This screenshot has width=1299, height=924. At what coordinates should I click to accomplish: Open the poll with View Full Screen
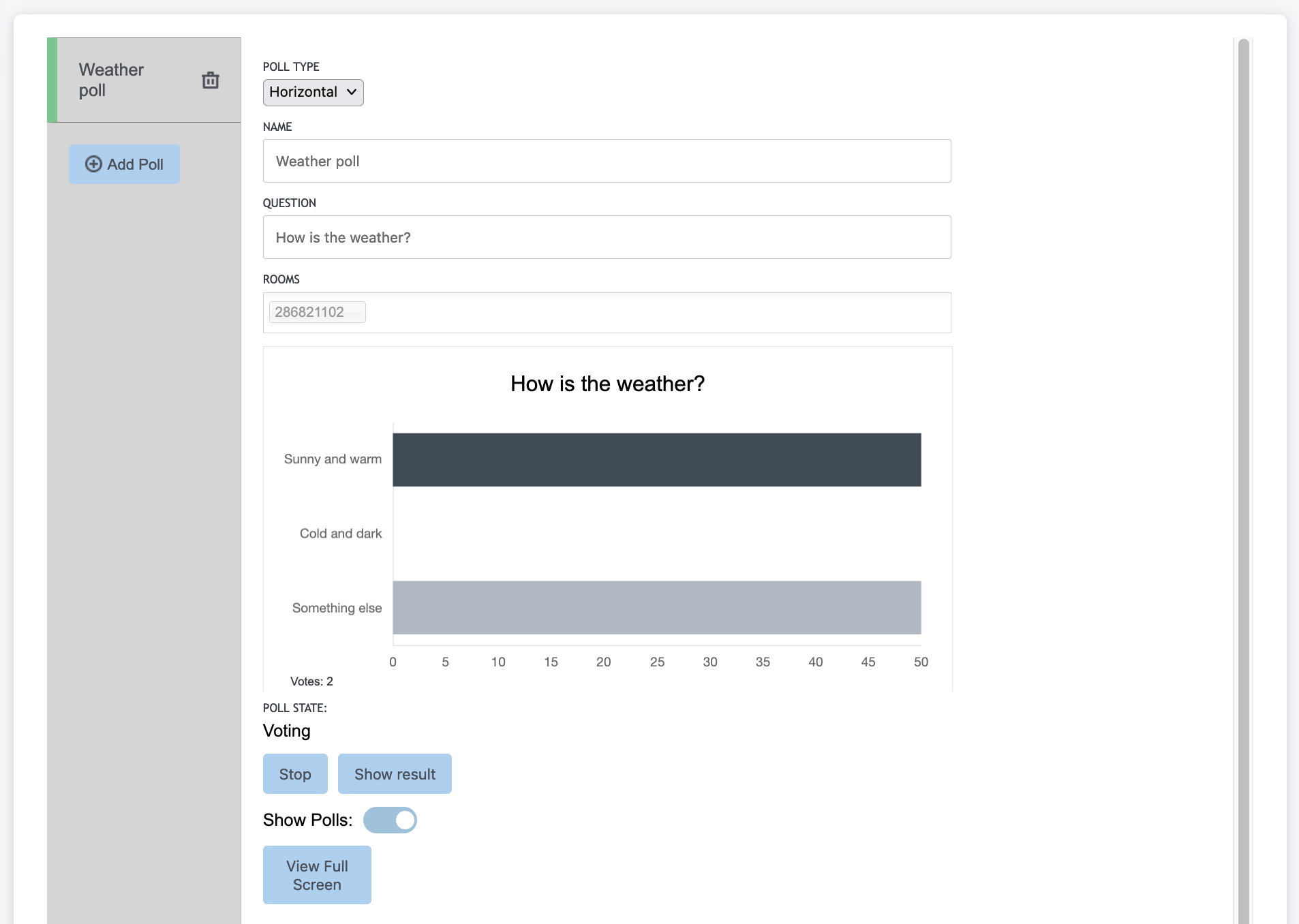click(317, 875)
